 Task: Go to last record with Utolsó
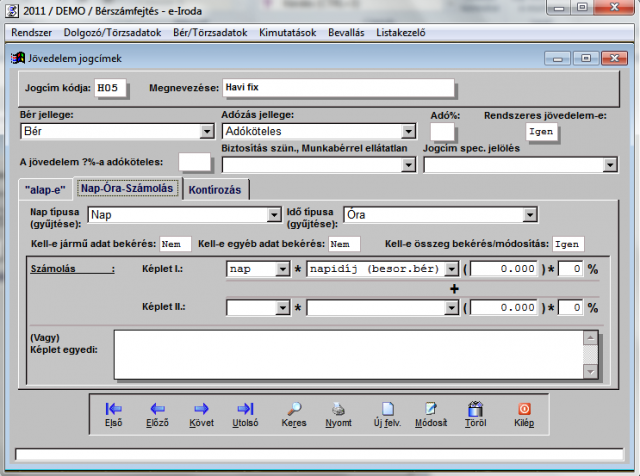coord(245,414)
